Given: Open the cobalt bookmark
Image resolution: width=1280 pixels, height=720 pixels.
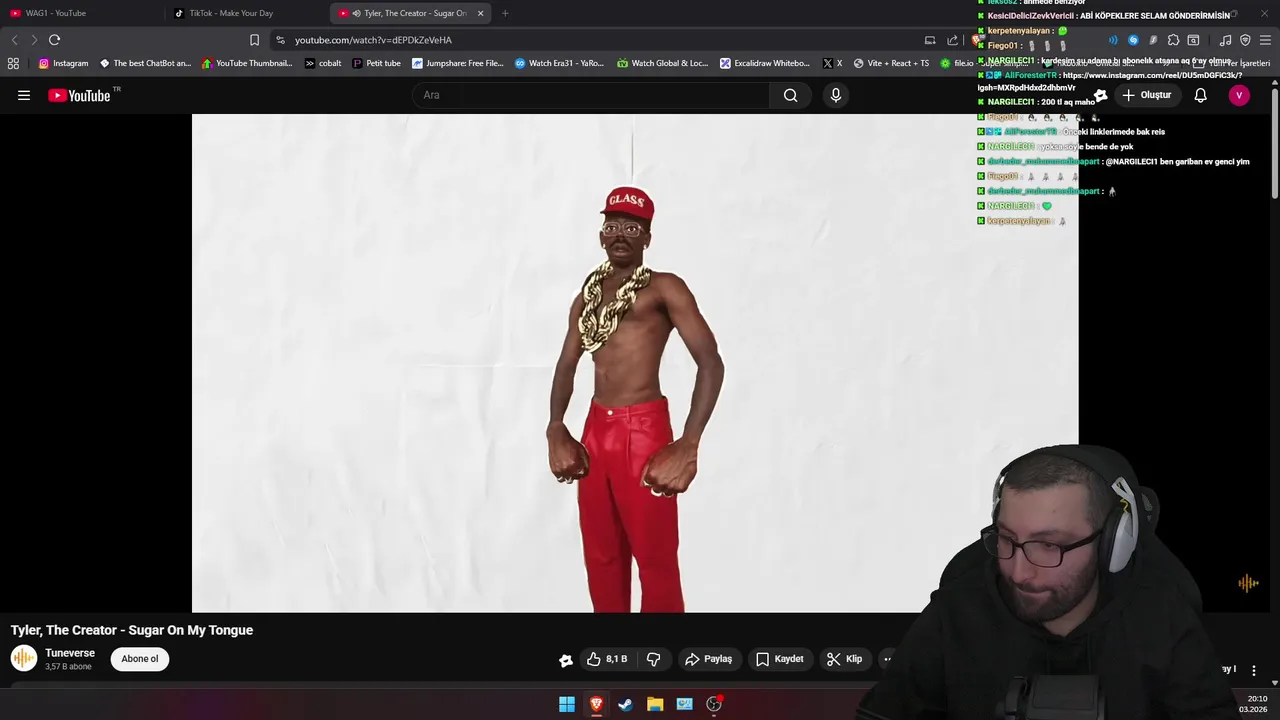Looking at the screenshot, I should [x=323, y=63].
